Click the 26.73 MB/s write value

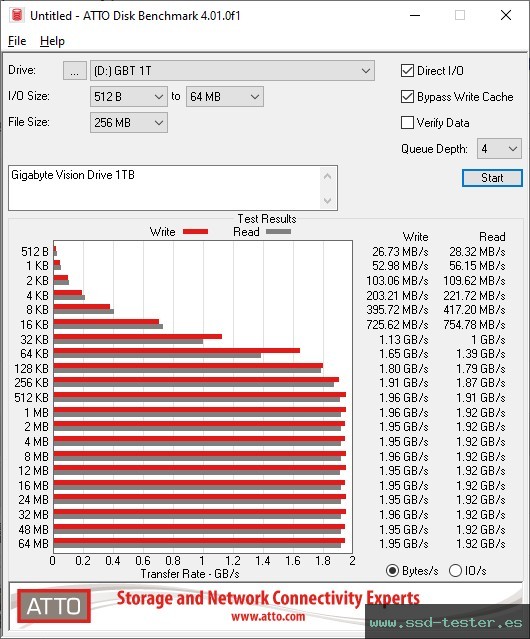click(400, 252)
